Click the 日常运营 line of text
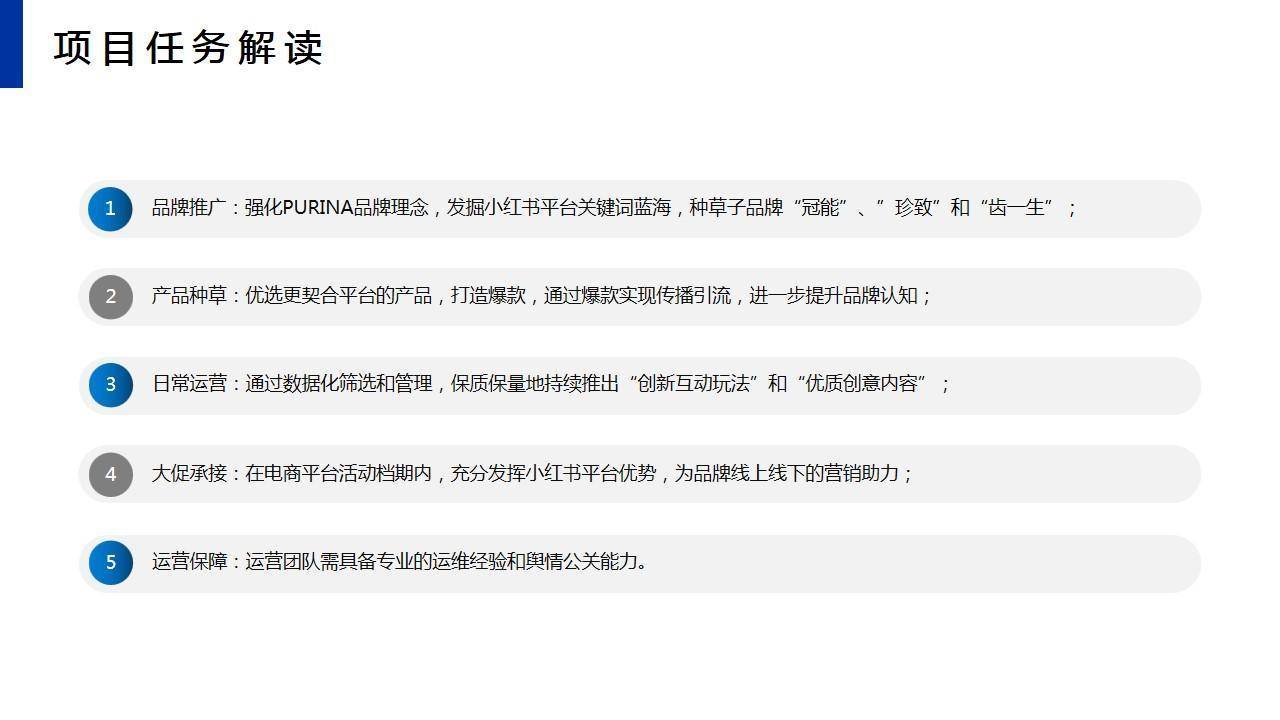 [551, 384]
